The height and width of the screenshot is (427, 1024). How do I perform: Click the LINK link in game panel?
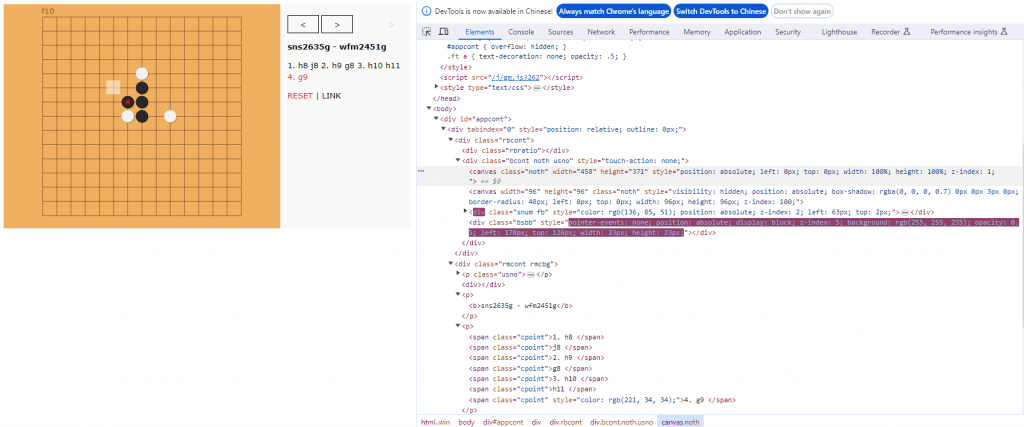click(x=332, y=96)
